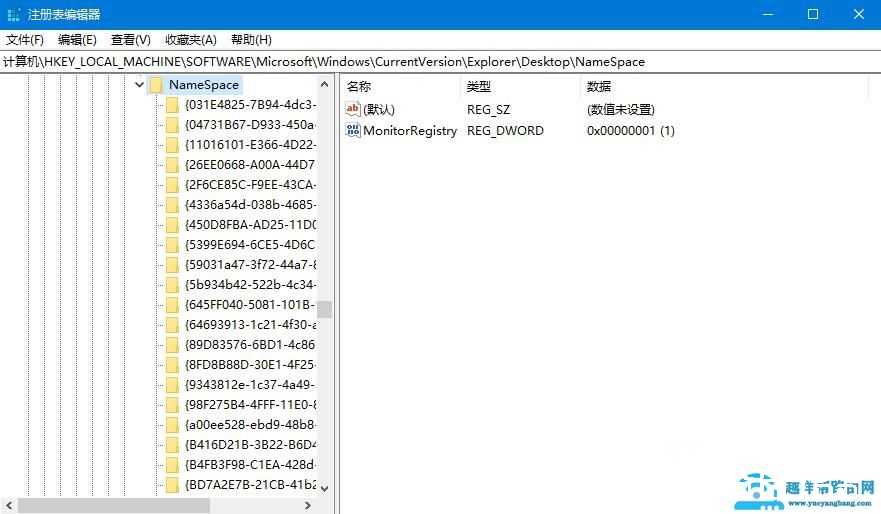Image resolution: width=881 pixels, height=514 pixels.
Task: Click folder icon of {2F6CE85C-F9EE-43CA- key
Action: click(x=172, y=185)
